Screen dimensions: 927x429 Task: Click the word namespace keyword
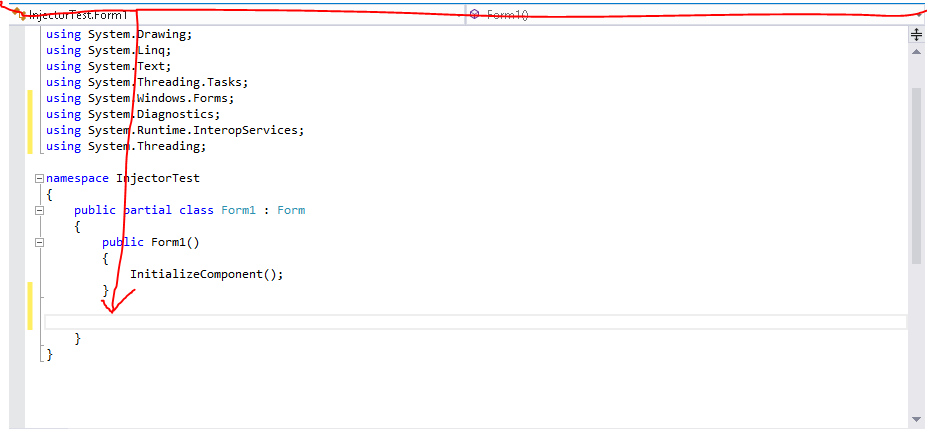tap(79, 178)
